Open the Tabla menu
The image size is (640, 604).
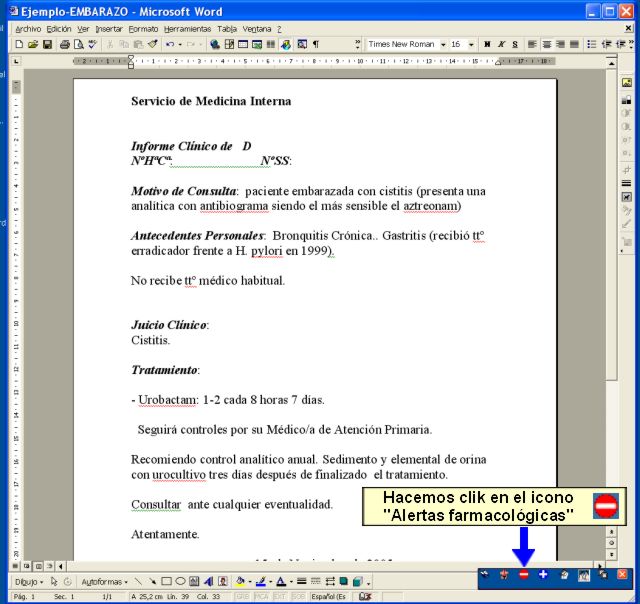tap(227, 29)
